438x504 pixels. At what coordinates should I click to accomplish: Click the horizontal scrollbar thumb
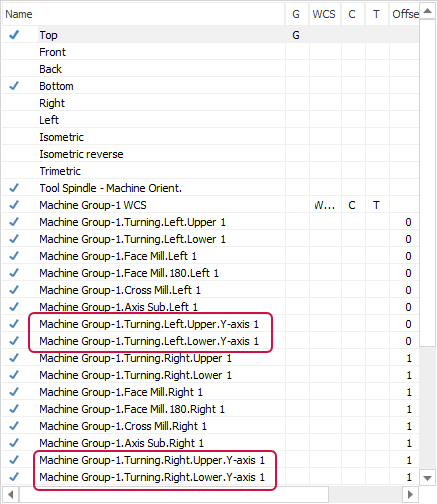point(174,494)
